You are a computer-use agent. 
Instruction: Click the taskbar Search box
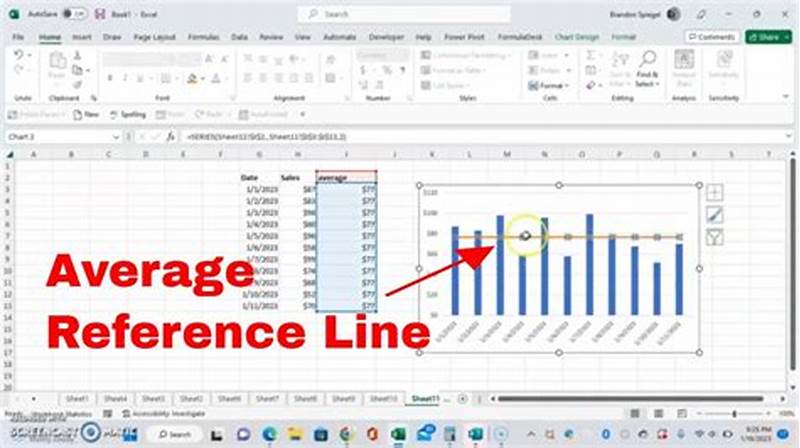point(175,434)
